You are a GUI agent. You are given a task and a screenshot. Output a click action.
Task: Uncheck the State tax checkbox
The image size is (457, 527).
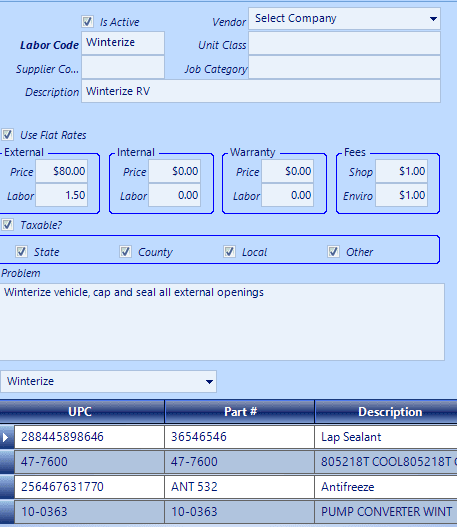tap(22, 252)
